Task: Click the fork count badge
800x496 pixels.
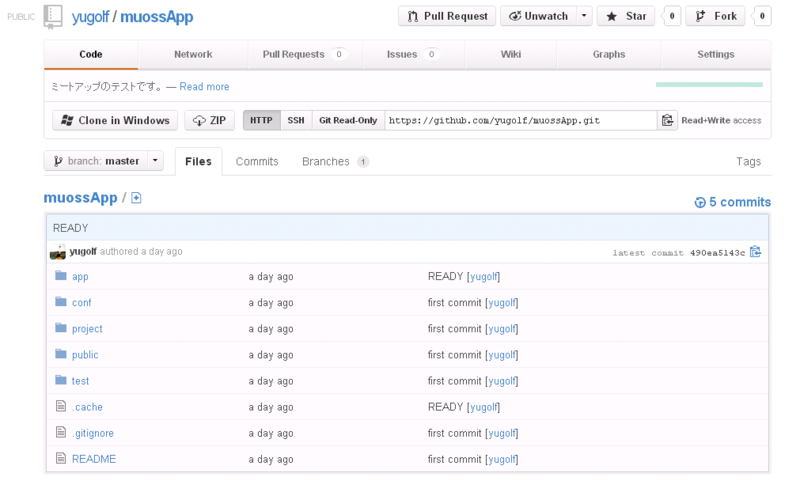Action: [x=762, y=16]
